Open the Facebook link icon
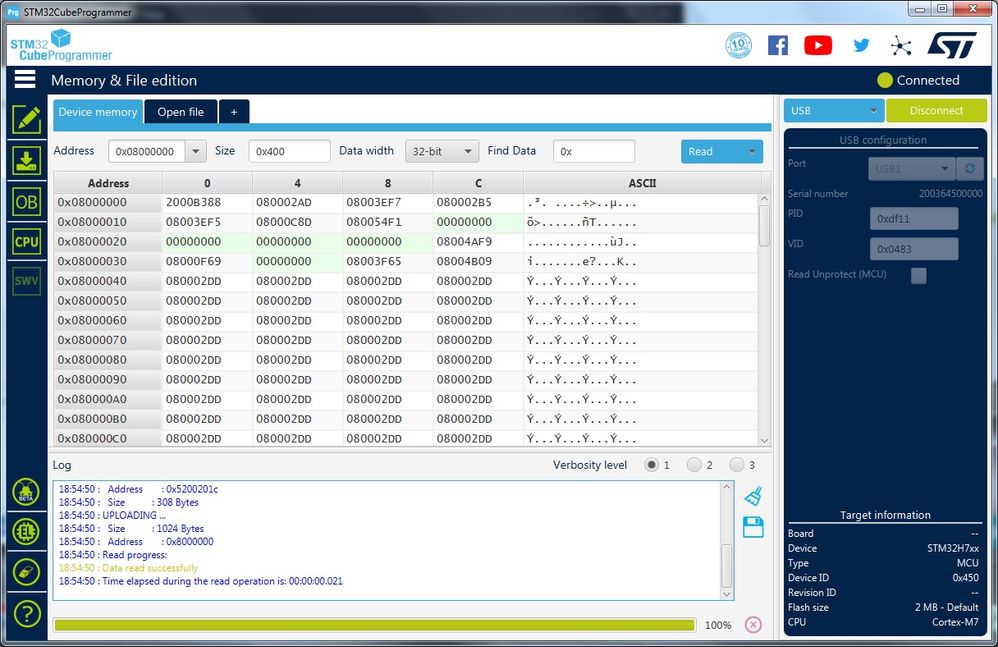 click(778, 45)
